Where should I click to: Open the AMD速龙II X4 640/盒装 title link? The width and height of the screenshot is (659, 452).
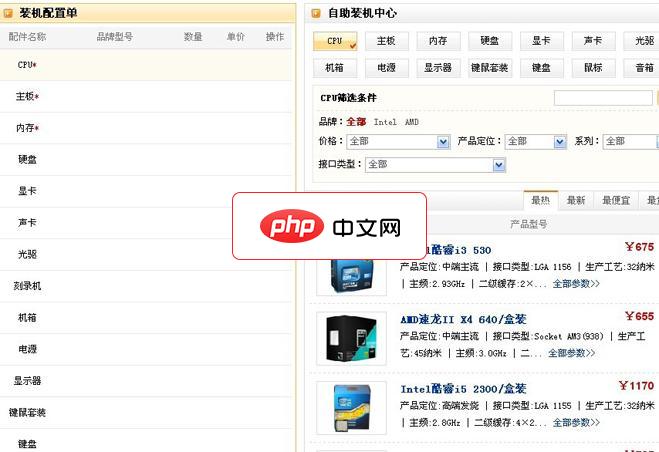coord(463,320)
